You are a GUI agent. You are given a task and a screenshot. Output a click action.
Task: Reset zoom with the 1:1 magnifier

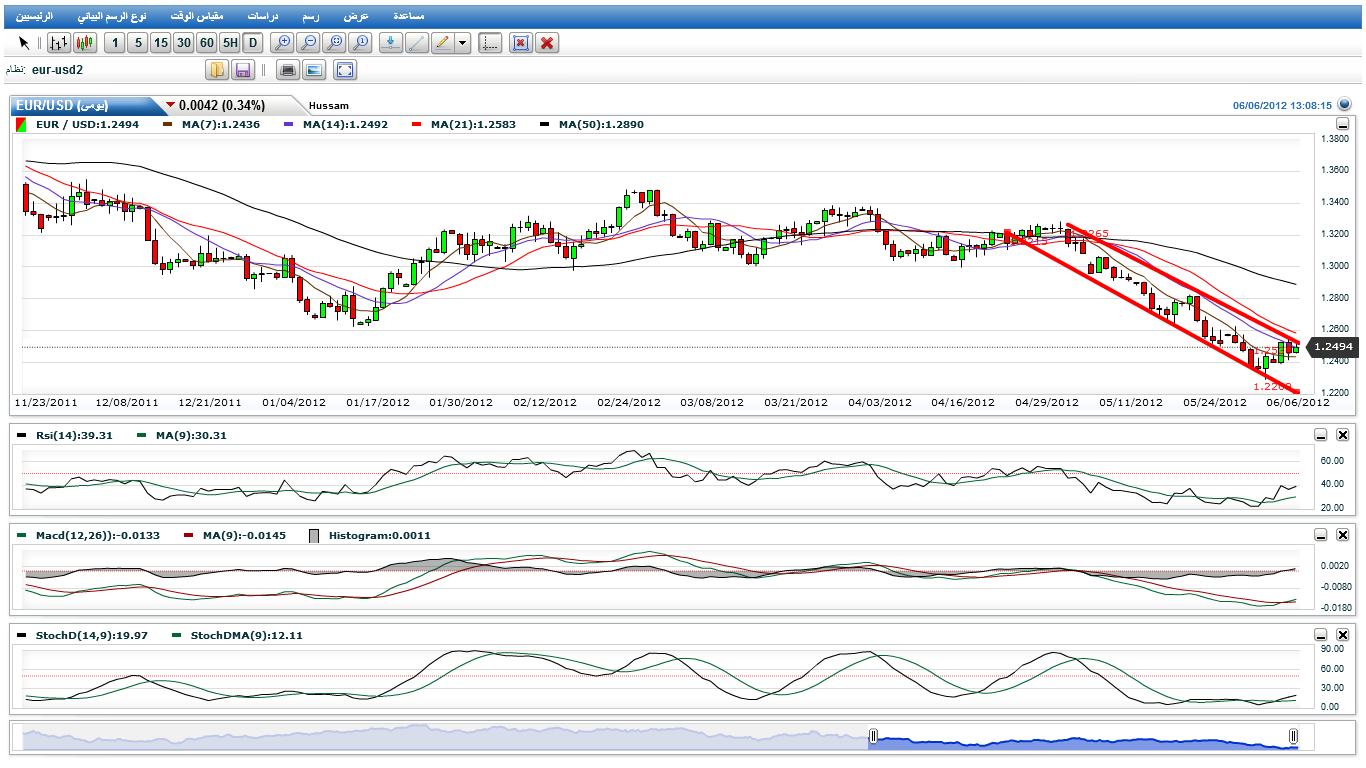361,43
